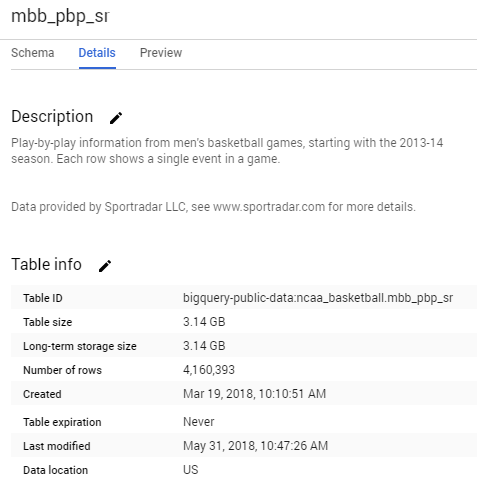Click the Number of rows value 4,160,393
477x489 pixels.
pos(209,370)
